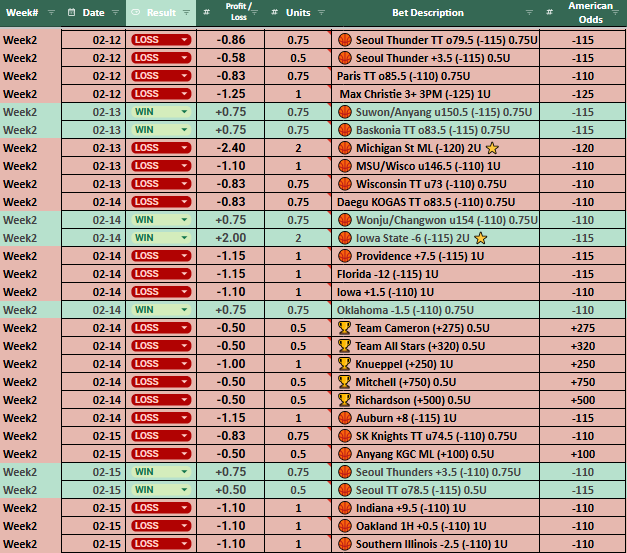Open WIN dropdown for Iowa State -6
Image resolution: width=627 pixels, height=553 pixels.
coord(184,238)
